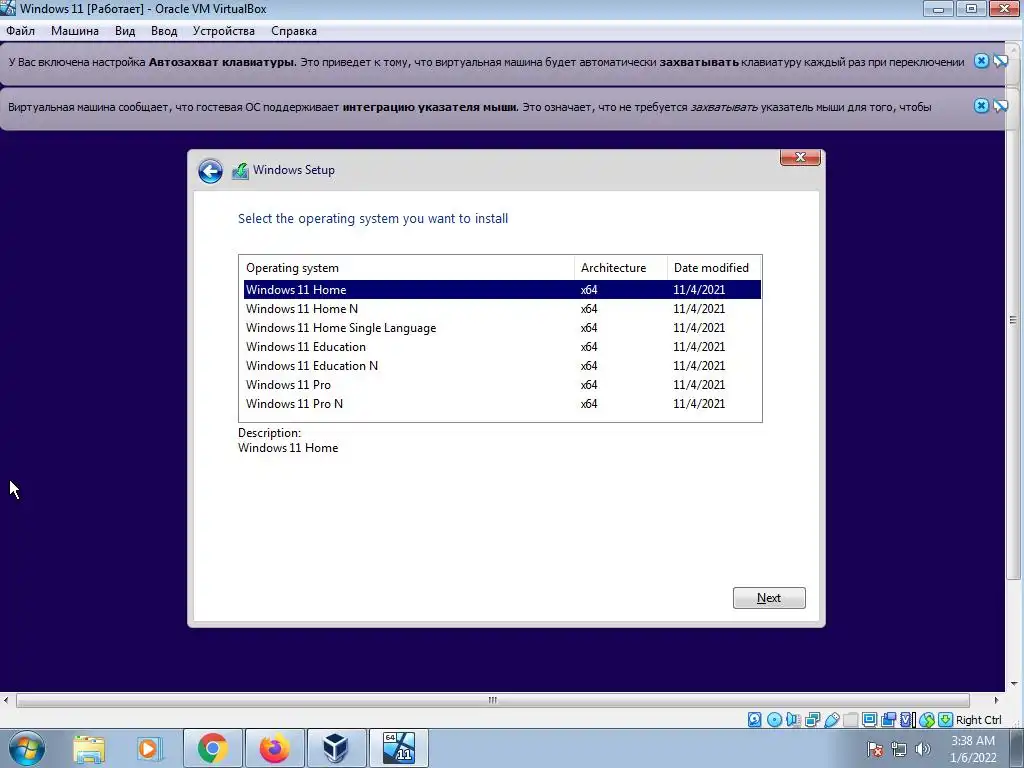Click the Operating system column header
This screenshot has width=1024, height=768.
point(407,268)
